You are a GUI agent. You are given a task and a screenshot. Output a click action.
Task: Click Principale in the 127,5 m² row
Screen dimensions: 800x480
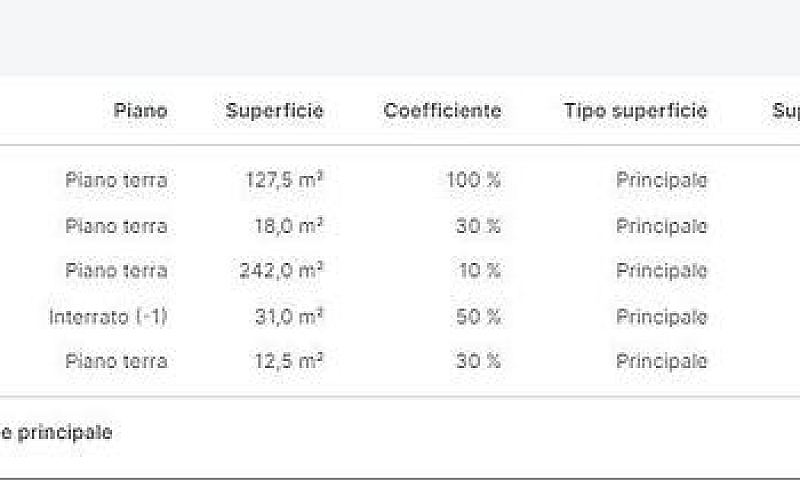point(662,180)
